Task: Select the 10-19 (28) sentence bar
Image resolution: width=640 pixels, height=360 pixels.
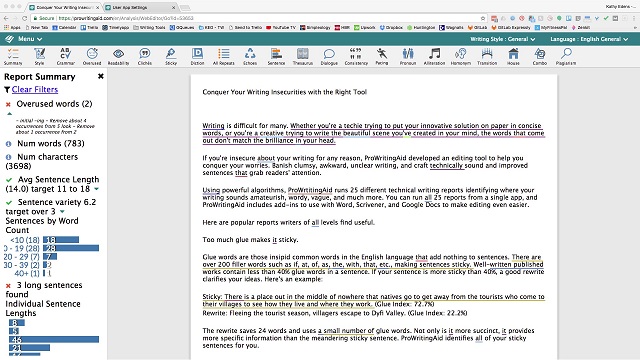Action: point(71,248)
